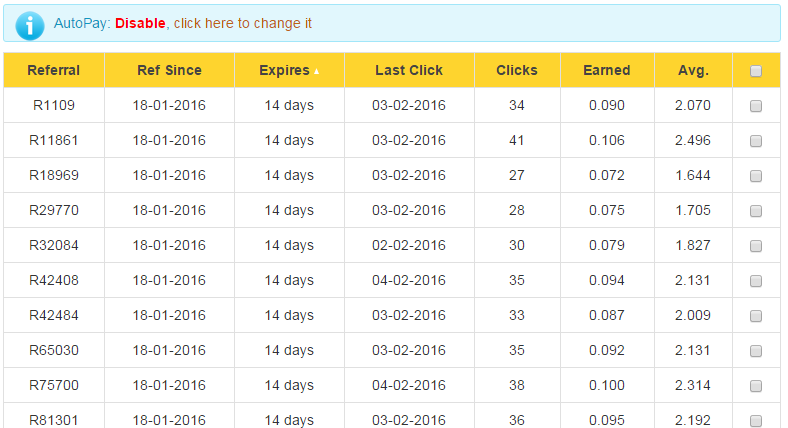
Task: Click referral R32084 in the list
Action: [x=54, y=246]
